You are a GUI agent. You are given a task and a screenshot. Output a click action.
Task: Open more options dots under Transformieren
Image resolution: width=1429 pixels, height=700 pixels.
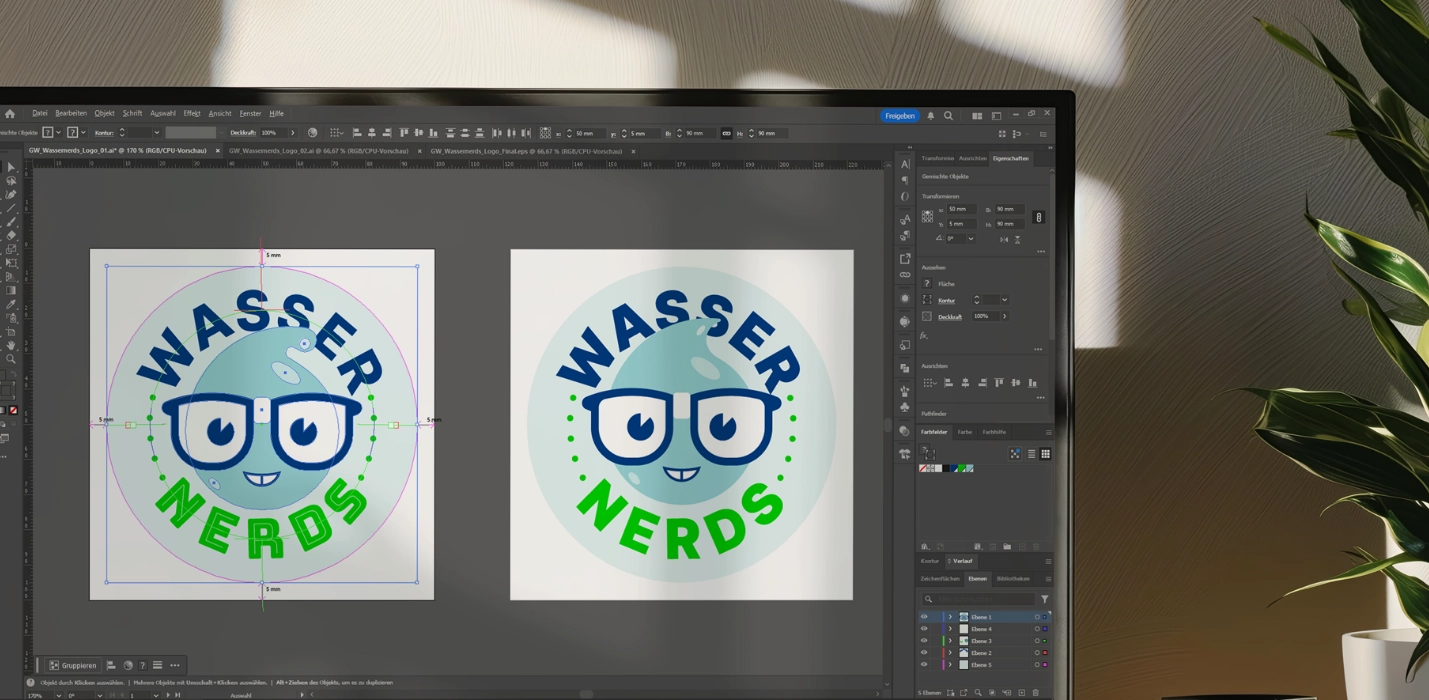1041,252
